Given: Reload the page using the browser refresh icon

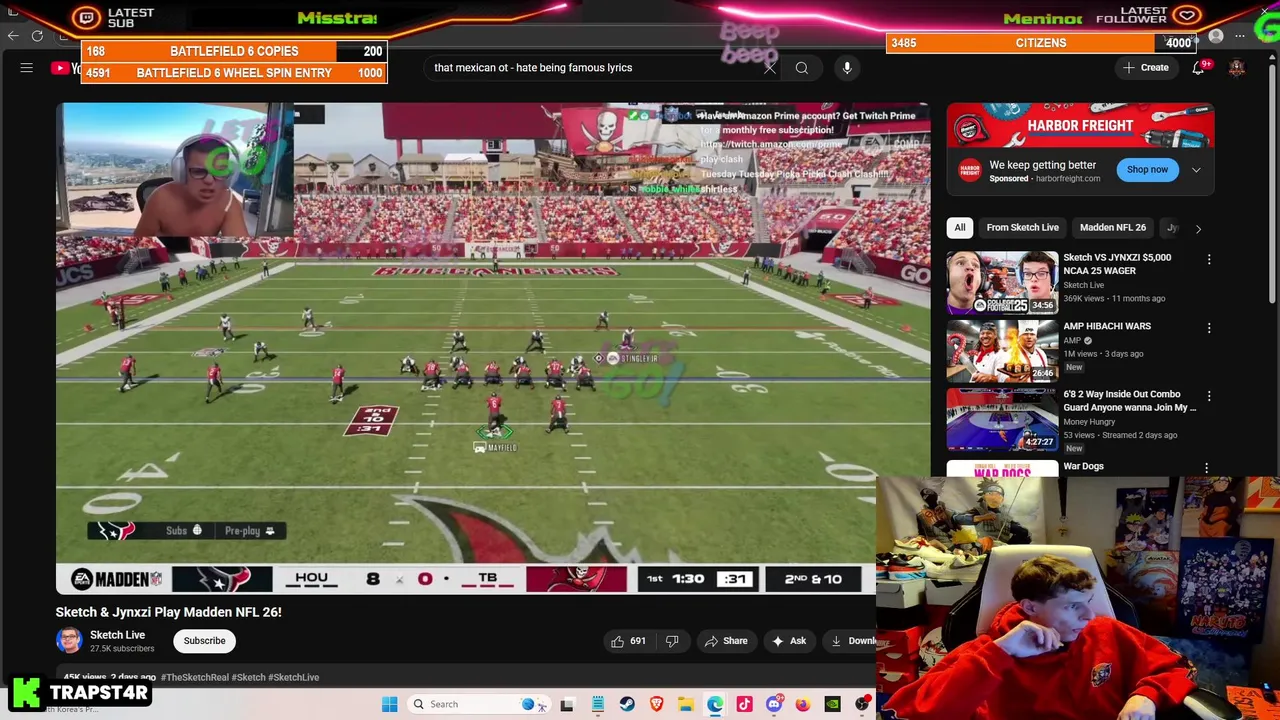Looking at the screenshot, I should pos(37,36).
